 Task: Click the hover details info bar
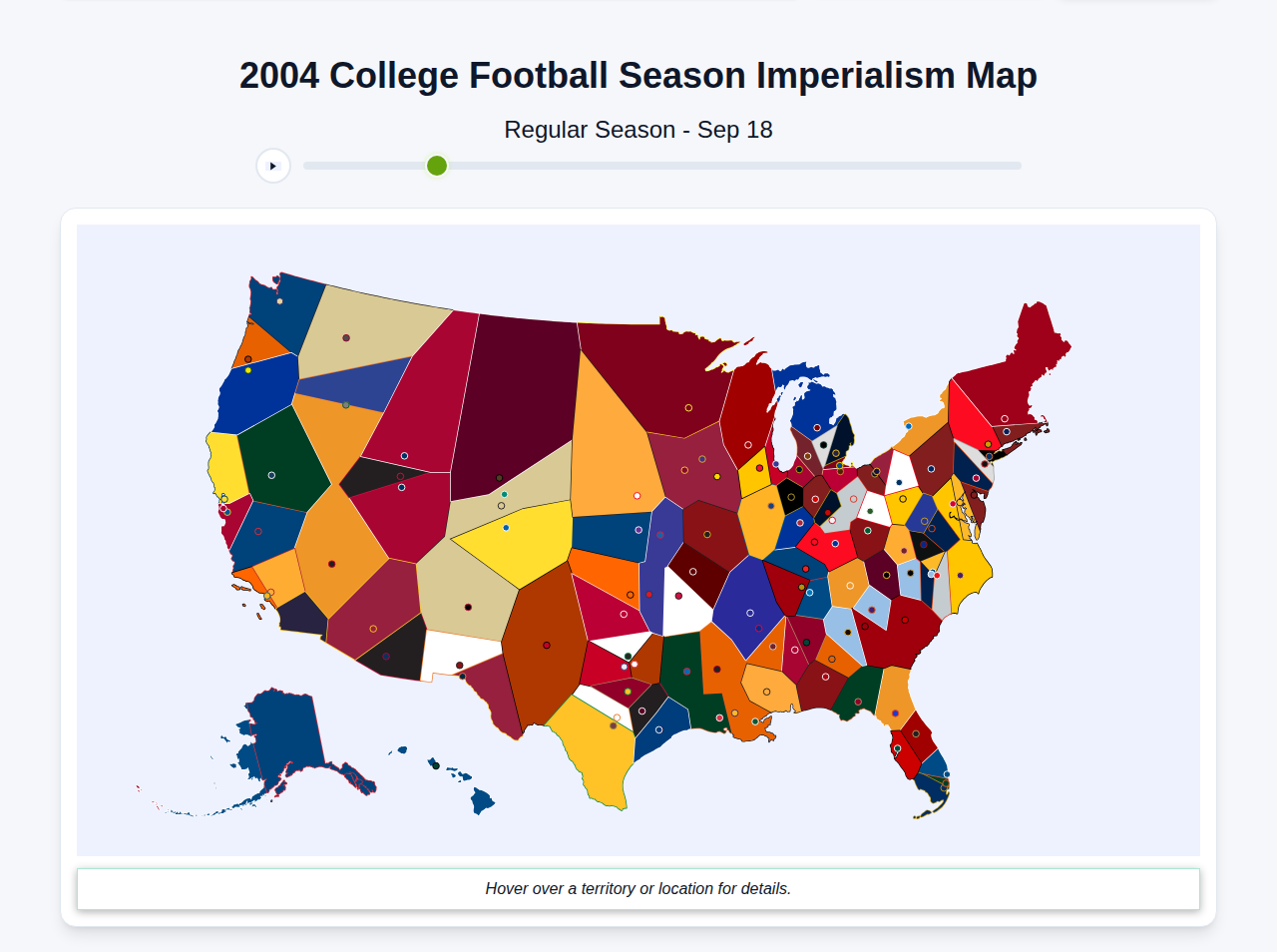(638, 888)
